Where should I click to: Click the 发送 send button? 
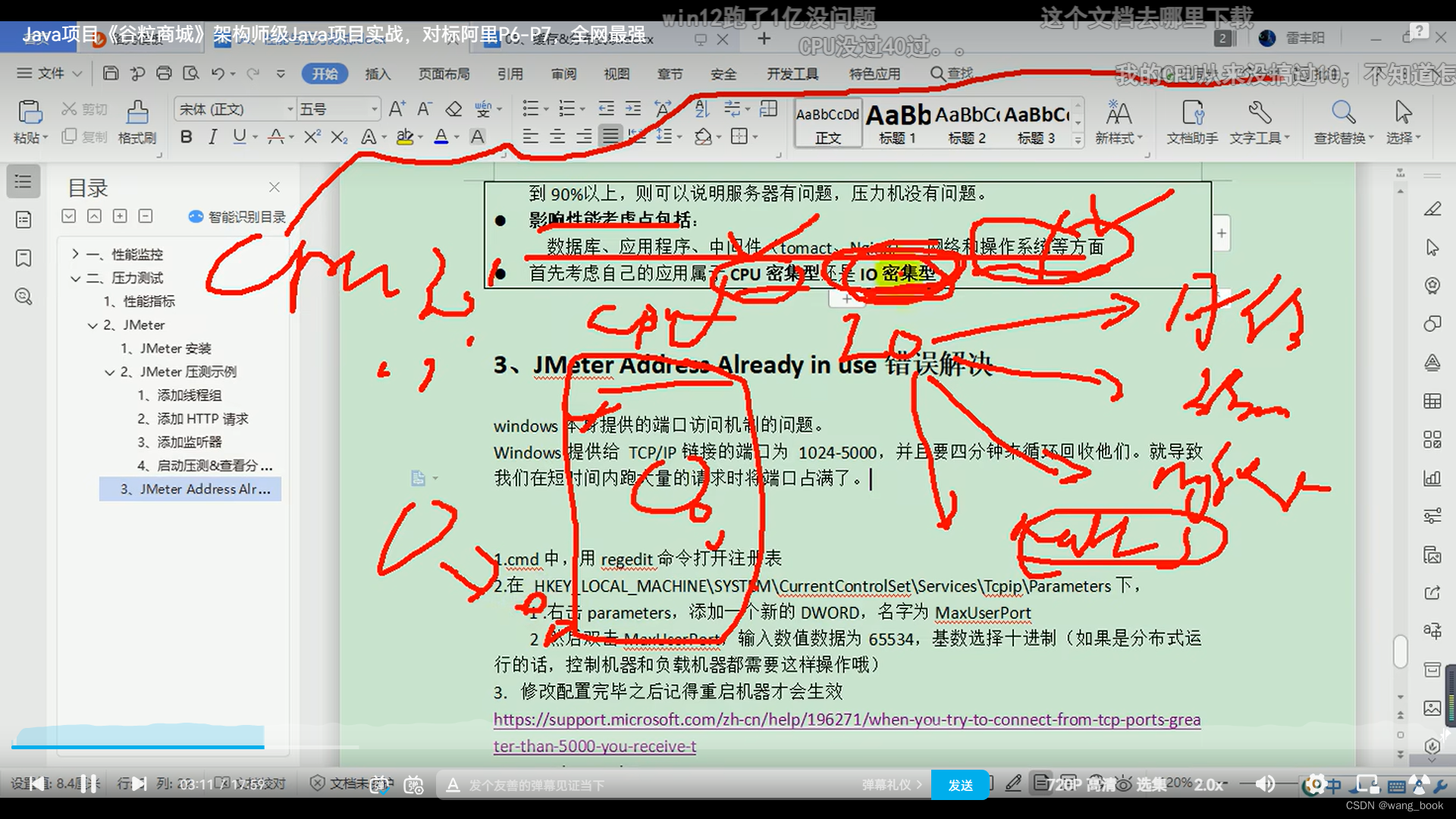click(x=960, y=785)
